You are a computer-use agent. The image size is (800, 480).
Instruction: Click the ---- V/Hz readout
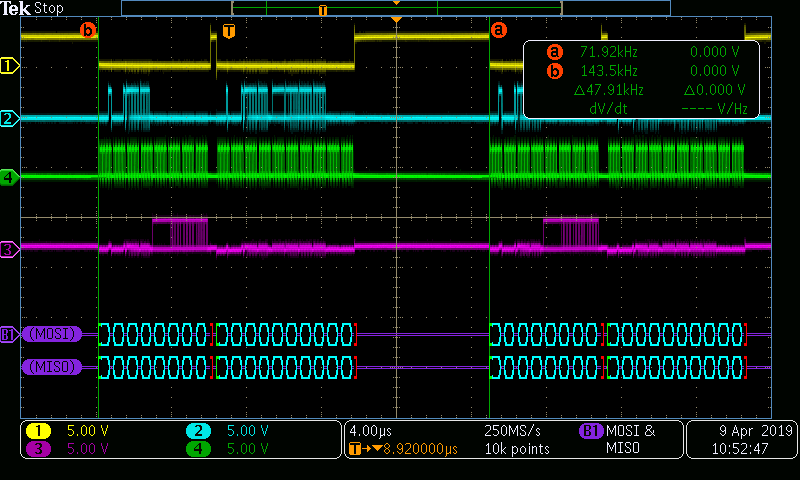tap(714, 109)
